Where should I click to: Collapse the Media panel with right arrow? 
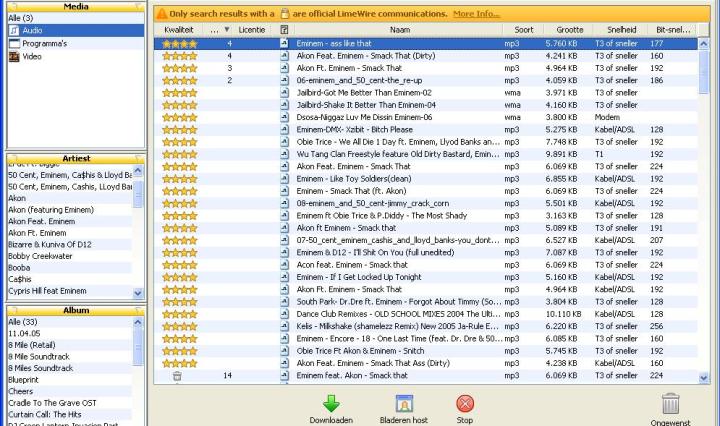(x=140, y=5)
